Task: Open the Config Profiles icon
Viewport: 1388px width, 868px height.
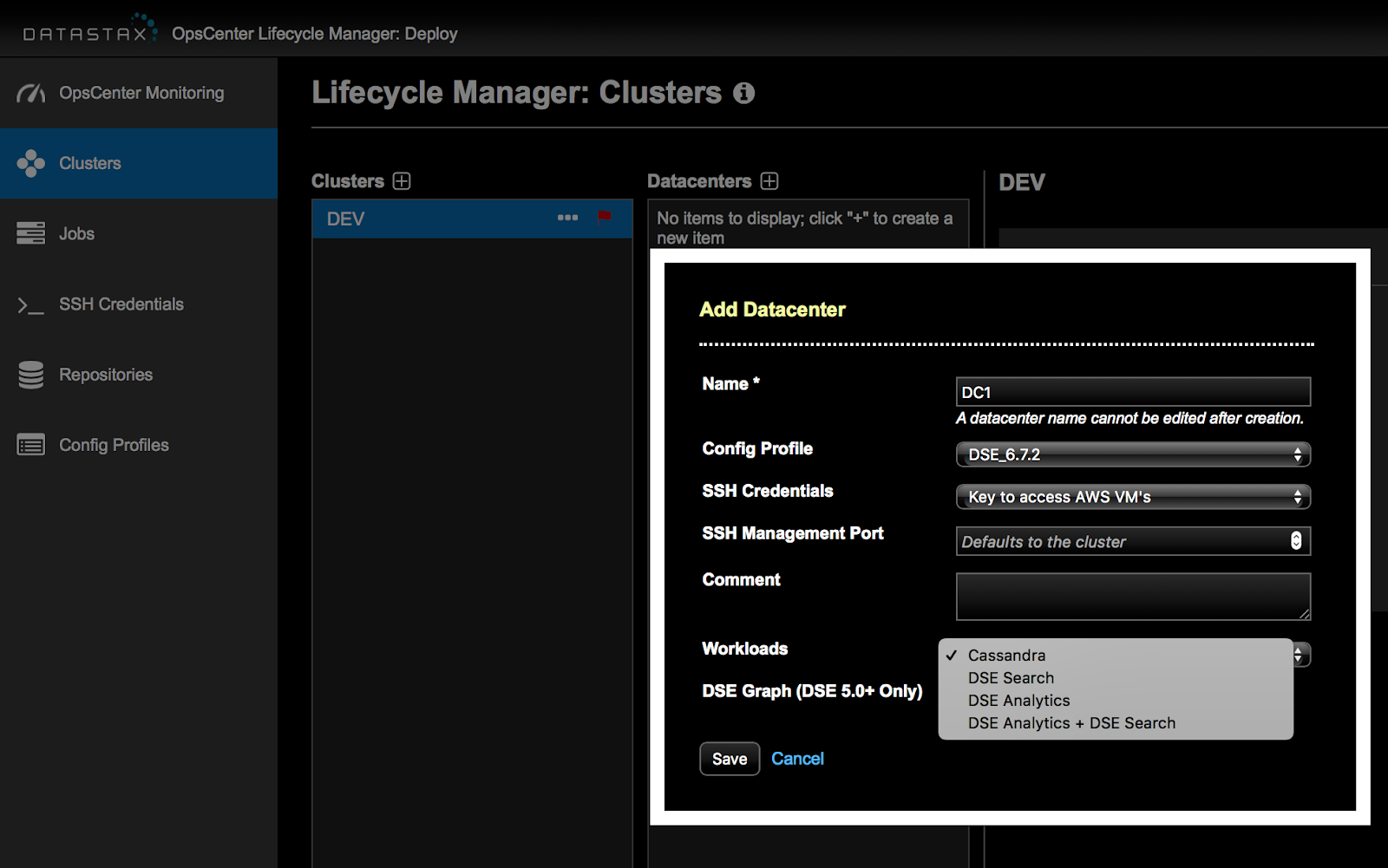Action: click(x=31, y=445)
